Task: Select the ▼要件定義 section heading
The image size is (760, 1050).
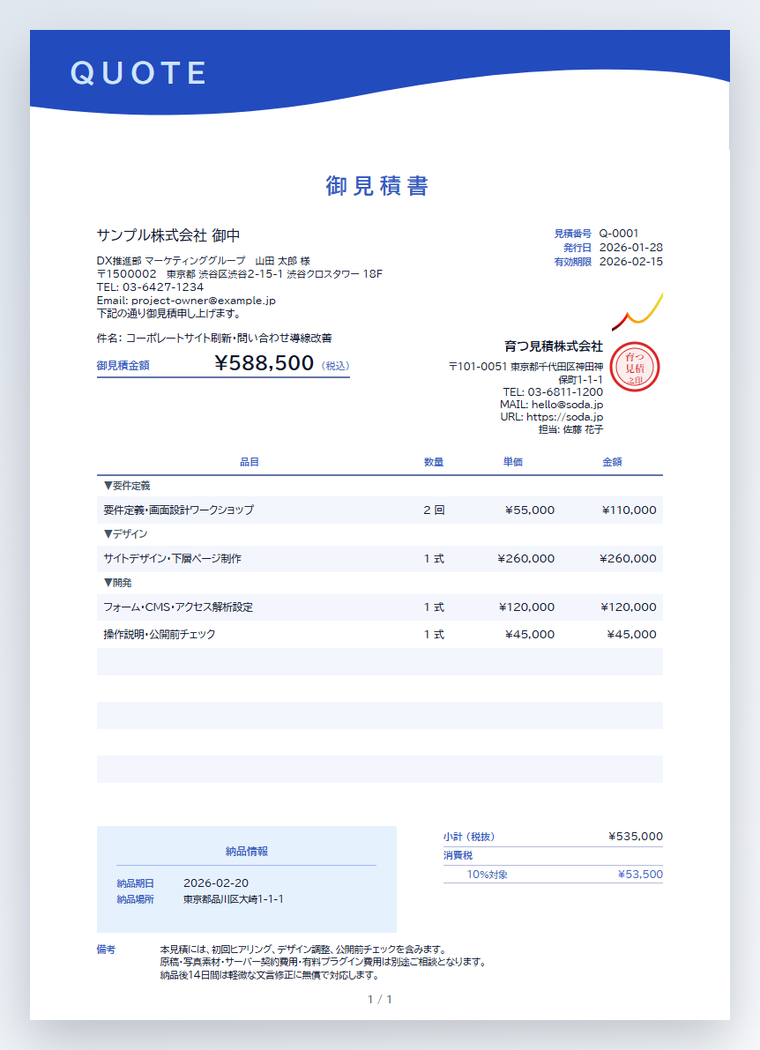Action: 127,485
